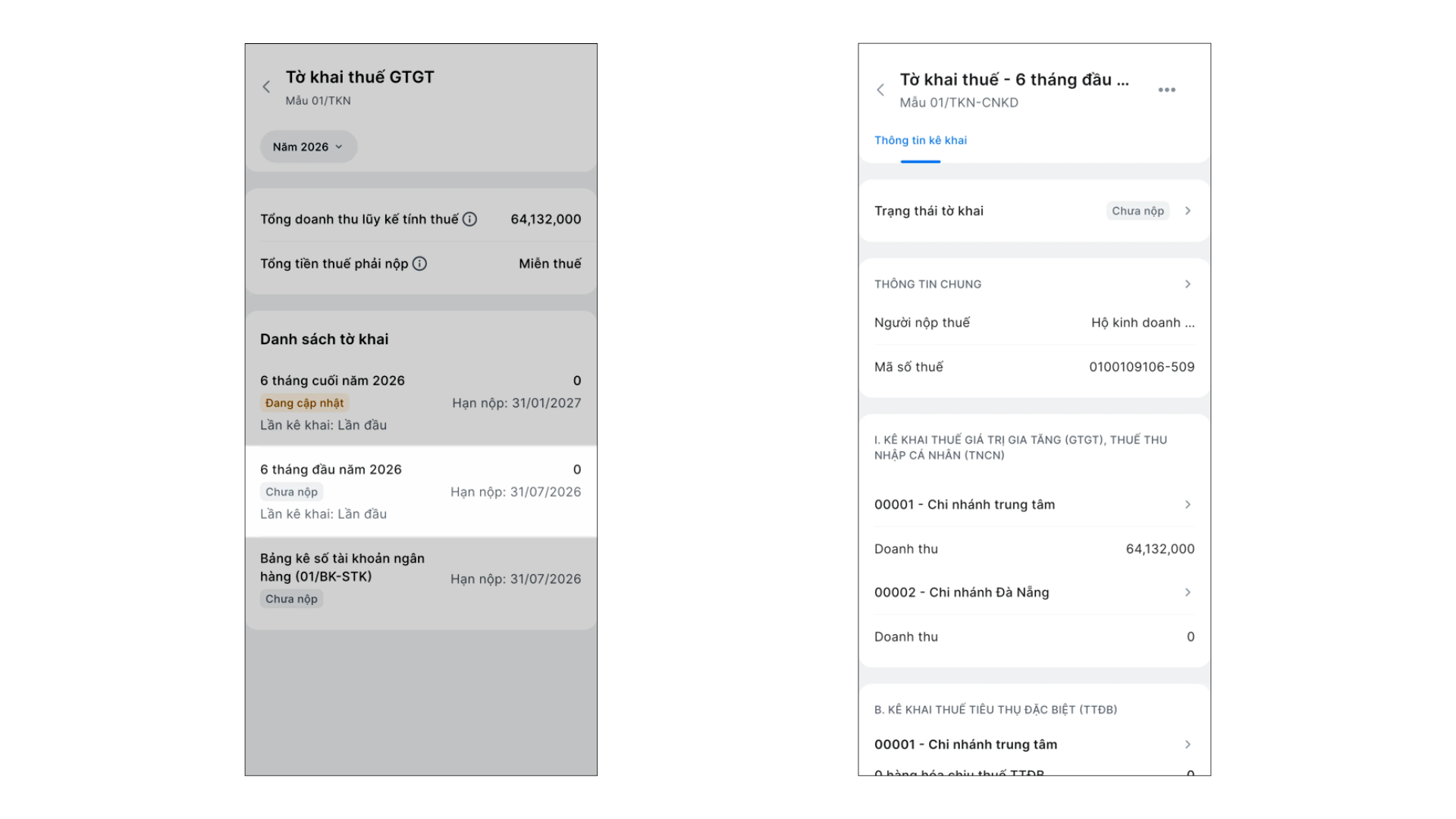Open Trạng thái tờ khai chevron arrow
Screen dimensions: 1456x819
click(x=1188, y=211)
